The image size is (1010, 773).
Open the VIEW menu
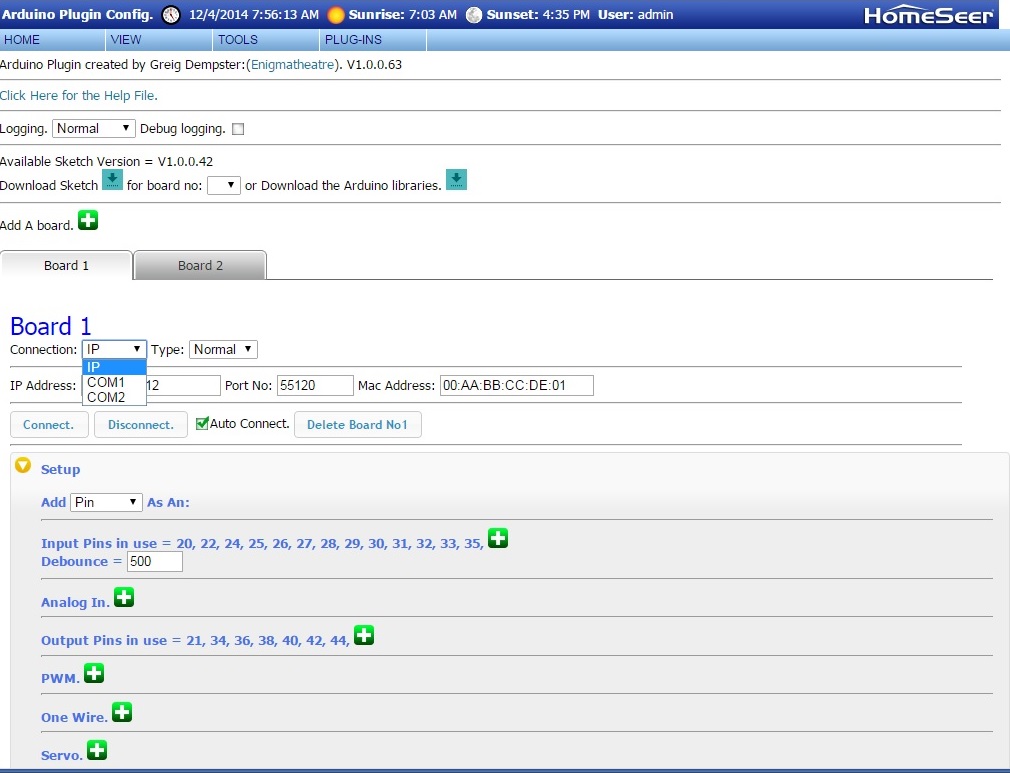(x=159, y=40)
